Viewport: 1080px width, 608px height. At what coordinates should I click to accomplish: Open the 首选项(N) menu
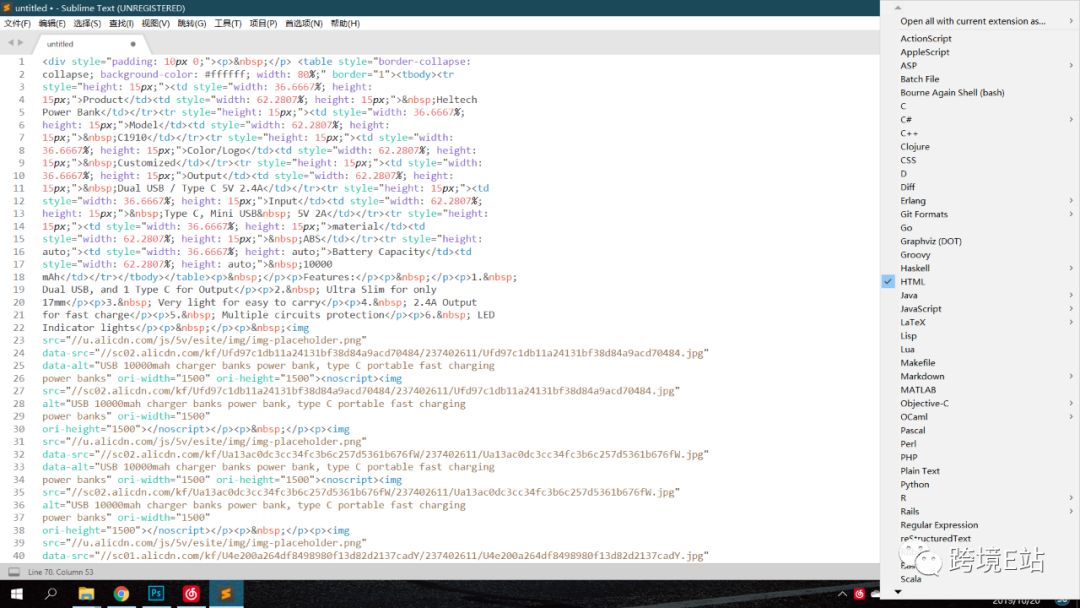(x=304, y=23)
